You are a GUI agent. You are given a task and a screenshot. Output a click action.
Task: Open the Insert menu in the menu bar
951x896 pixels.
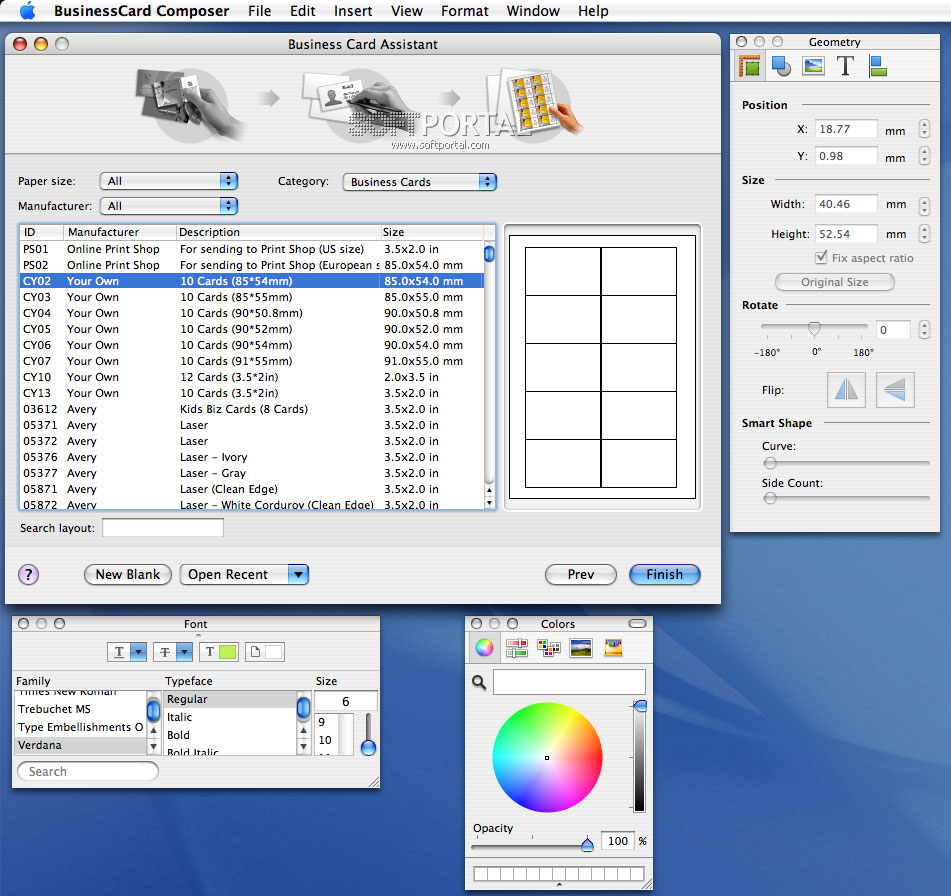coord(353,11)
